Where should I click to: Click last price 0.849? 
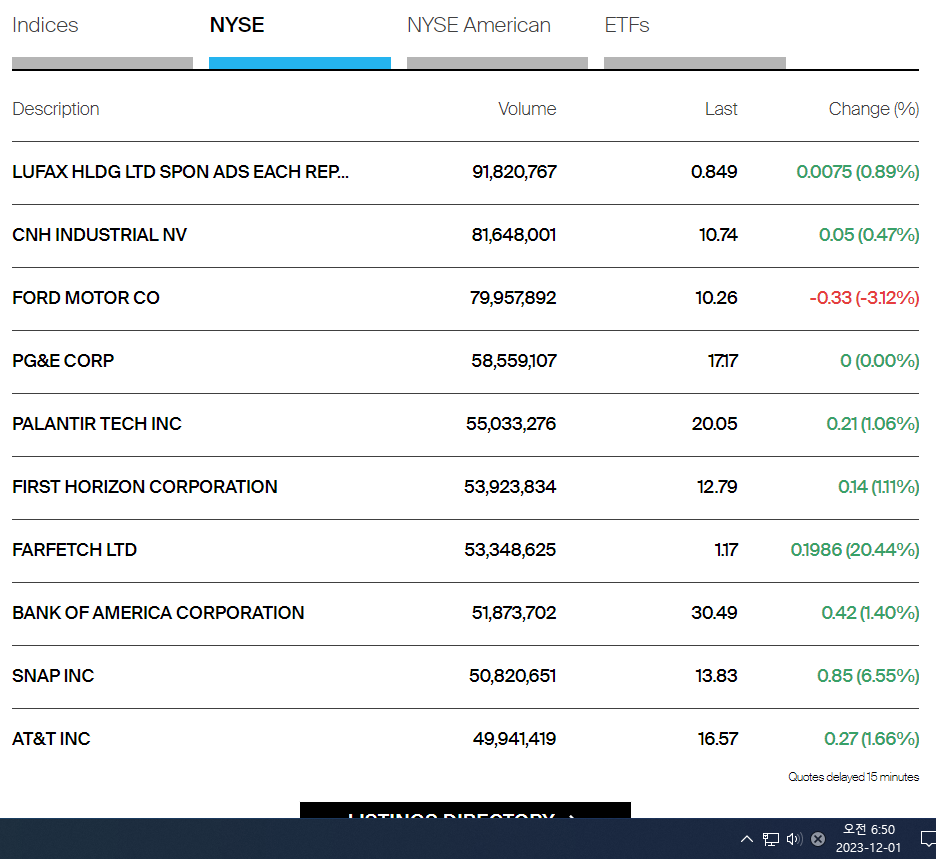[x=714, y=172]
